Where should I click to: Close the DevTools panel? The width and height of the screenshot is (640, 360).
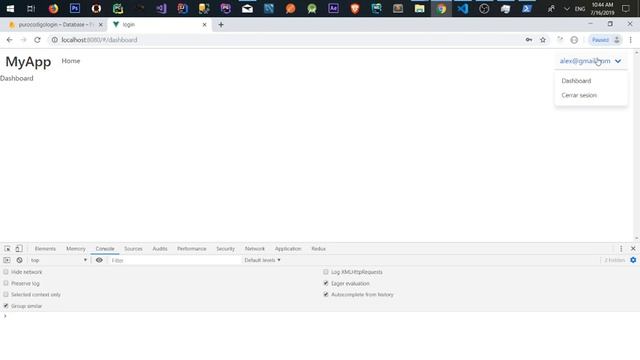tap(633, 249)
